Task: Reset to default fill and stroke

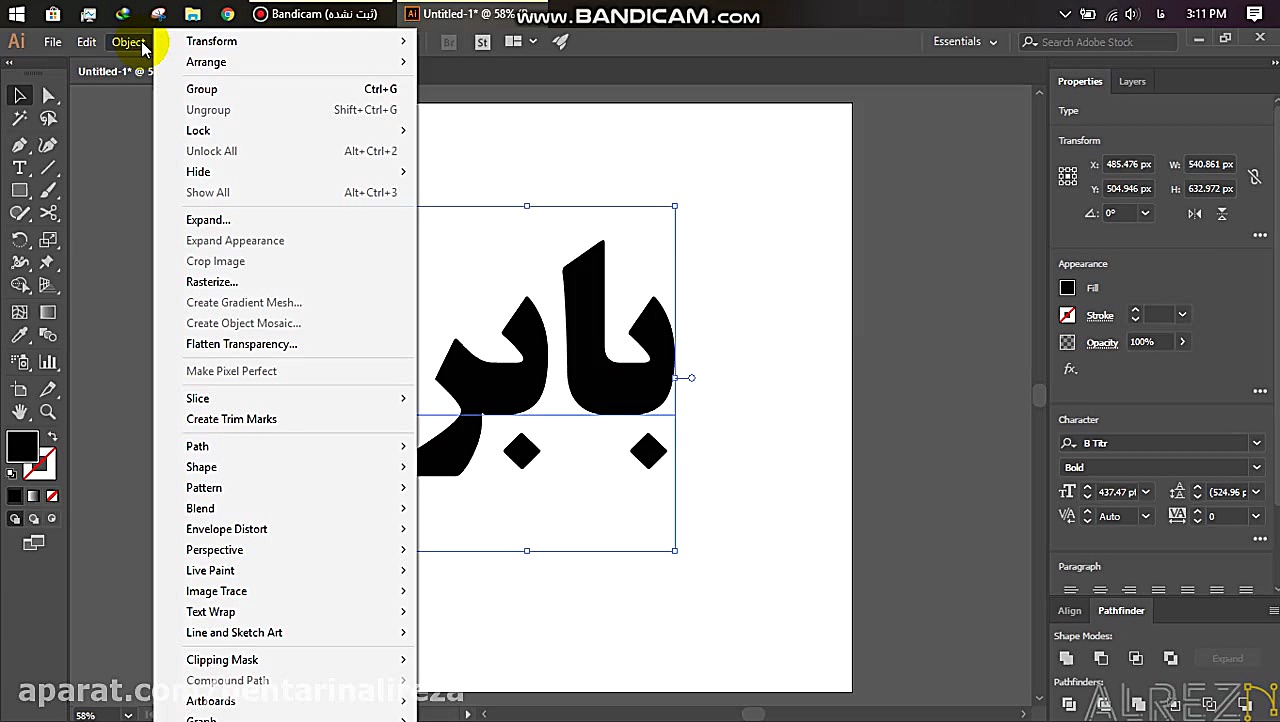Action: 12,474
